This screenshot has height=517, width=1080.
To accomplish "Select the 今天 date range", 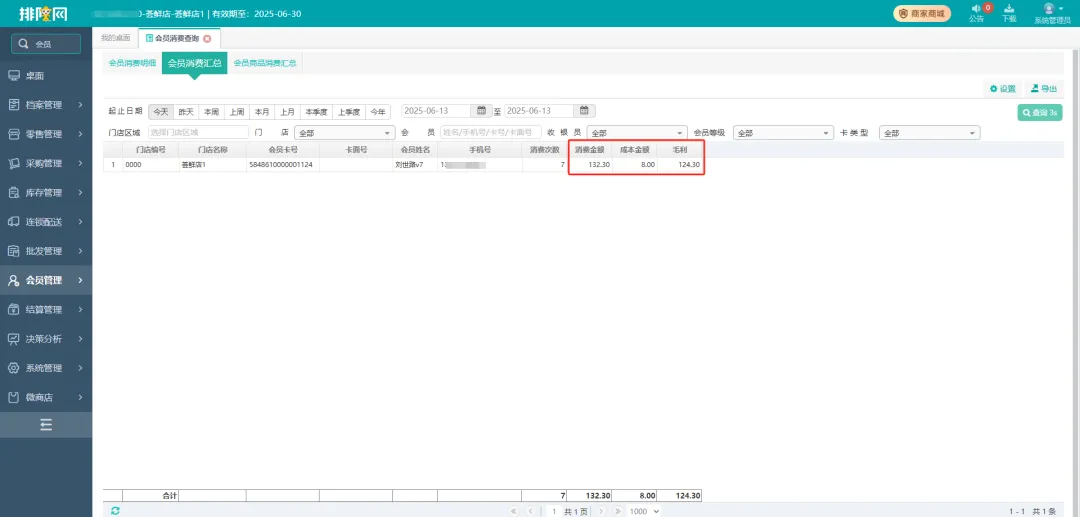I will pyautogui.click(x=160, y=112).
